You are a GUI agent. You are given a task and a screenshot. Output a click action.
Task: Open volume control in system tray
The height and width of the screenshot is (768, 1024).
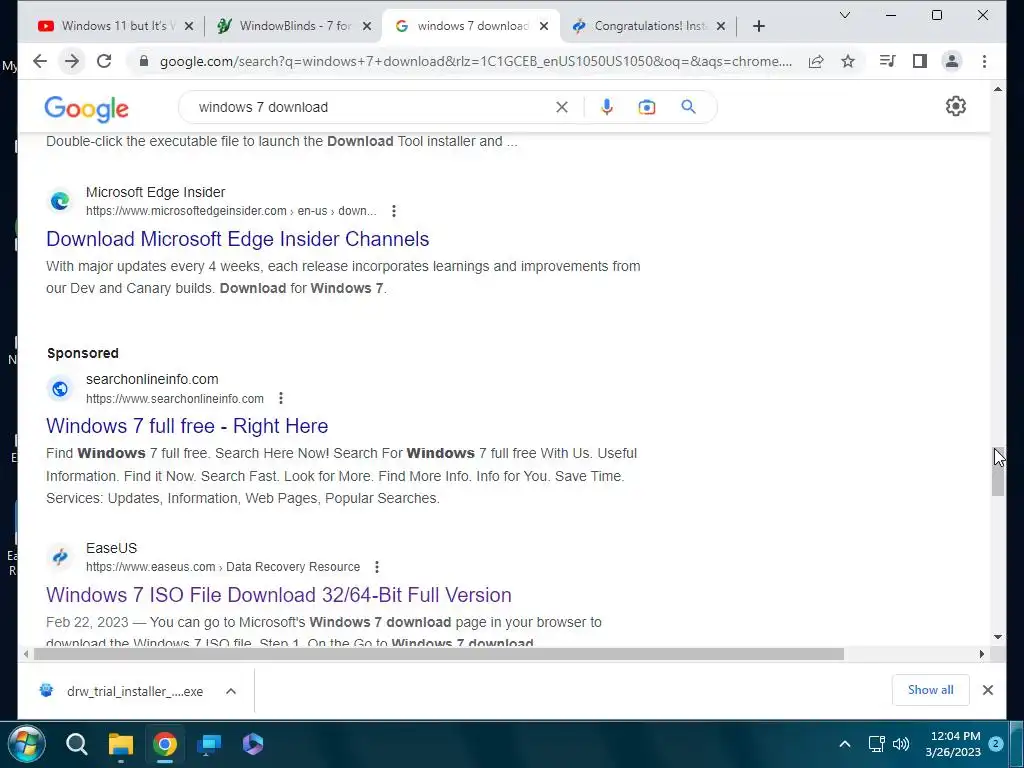click(901, 744)
